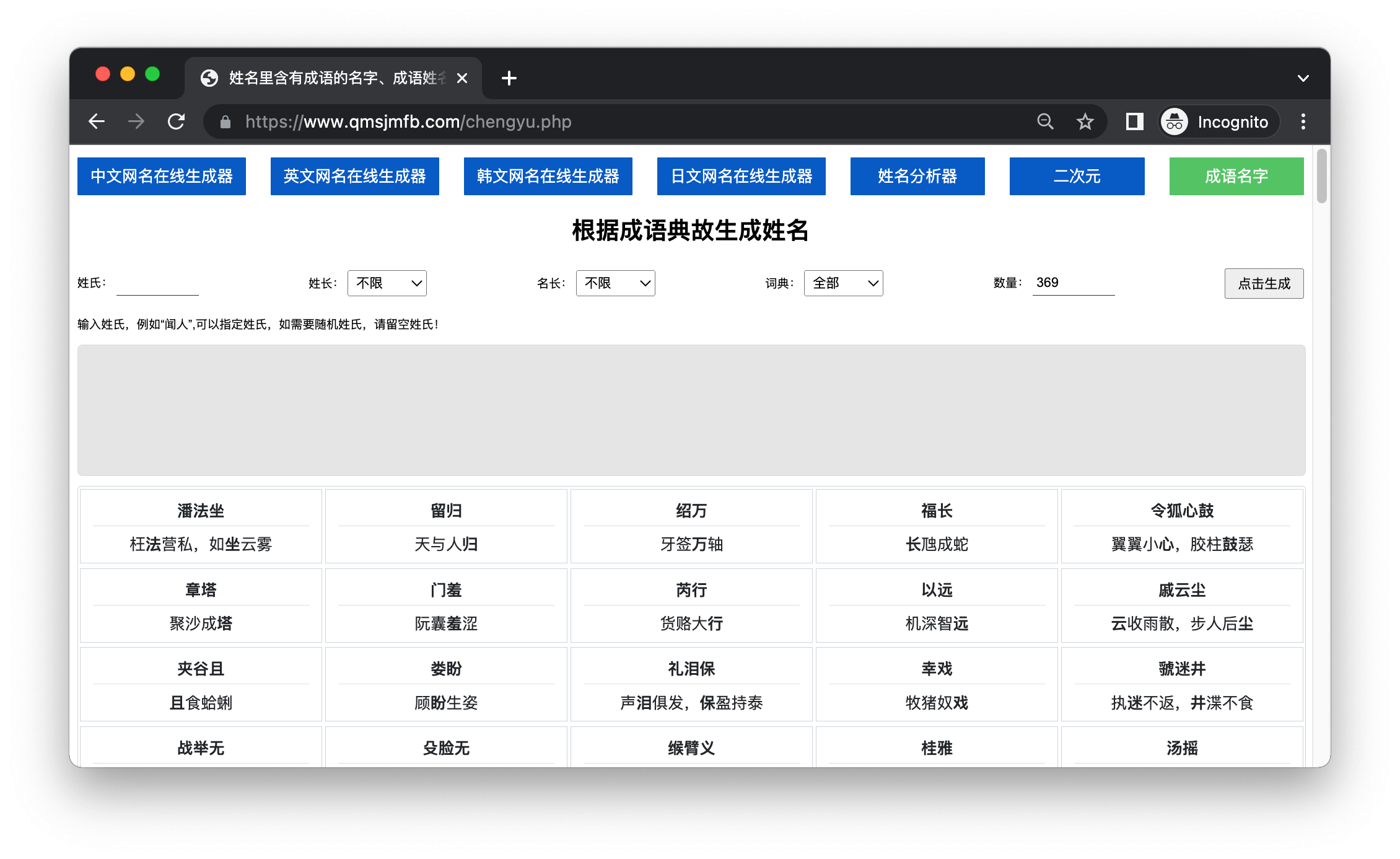Image resolution: width=1400 pixels, height=859 pixels.
Task: Close the 姓名里含有成语 tab
Action: pyautogui.click(x=462, y=78)
